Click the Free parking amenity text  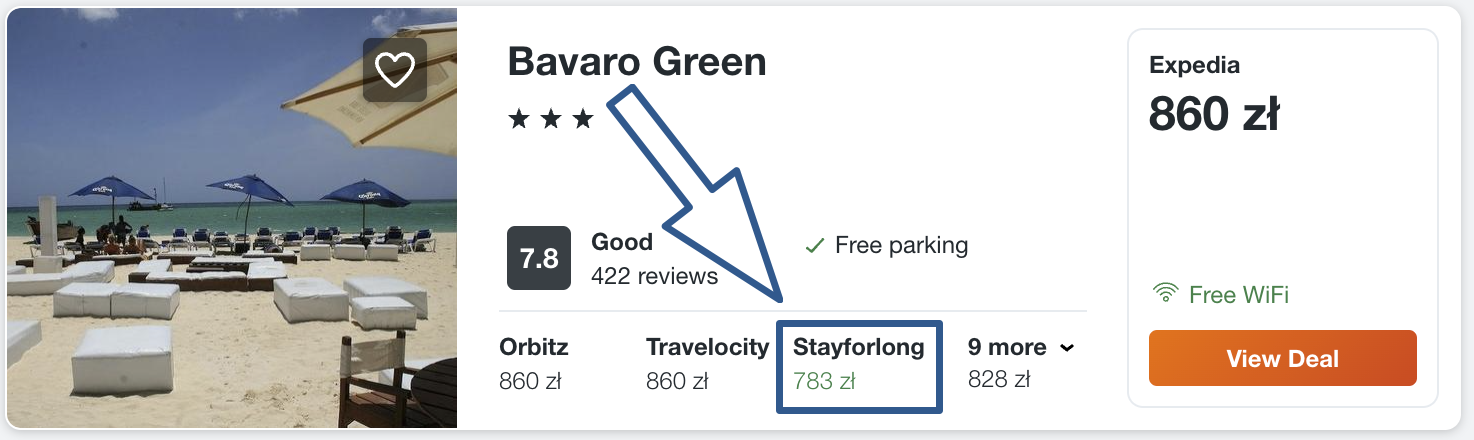[x=902, y=245]
